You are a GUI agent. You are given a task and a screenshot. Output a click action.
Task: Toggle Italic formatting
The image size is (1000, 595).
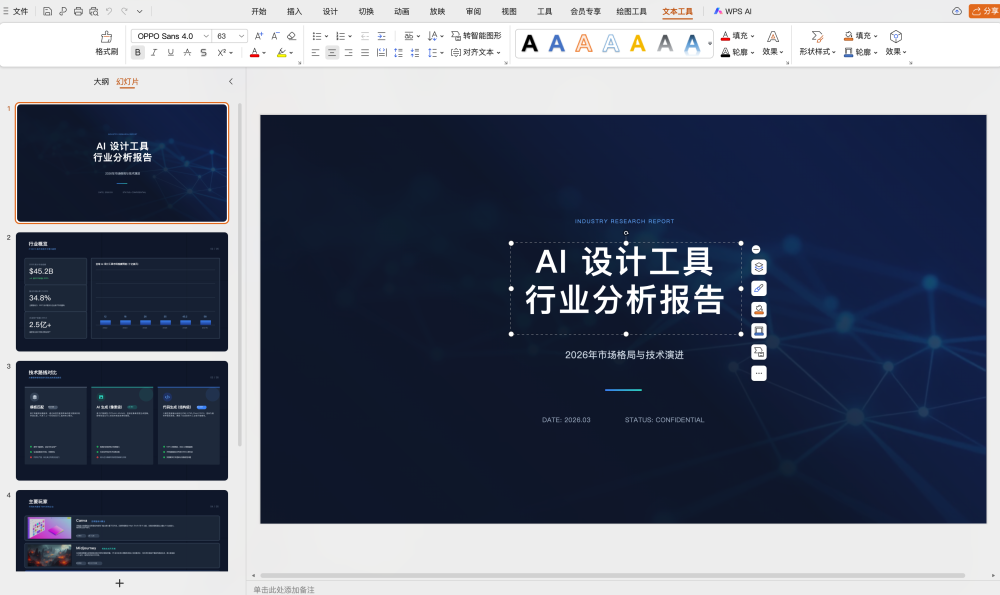pos(154,53)
